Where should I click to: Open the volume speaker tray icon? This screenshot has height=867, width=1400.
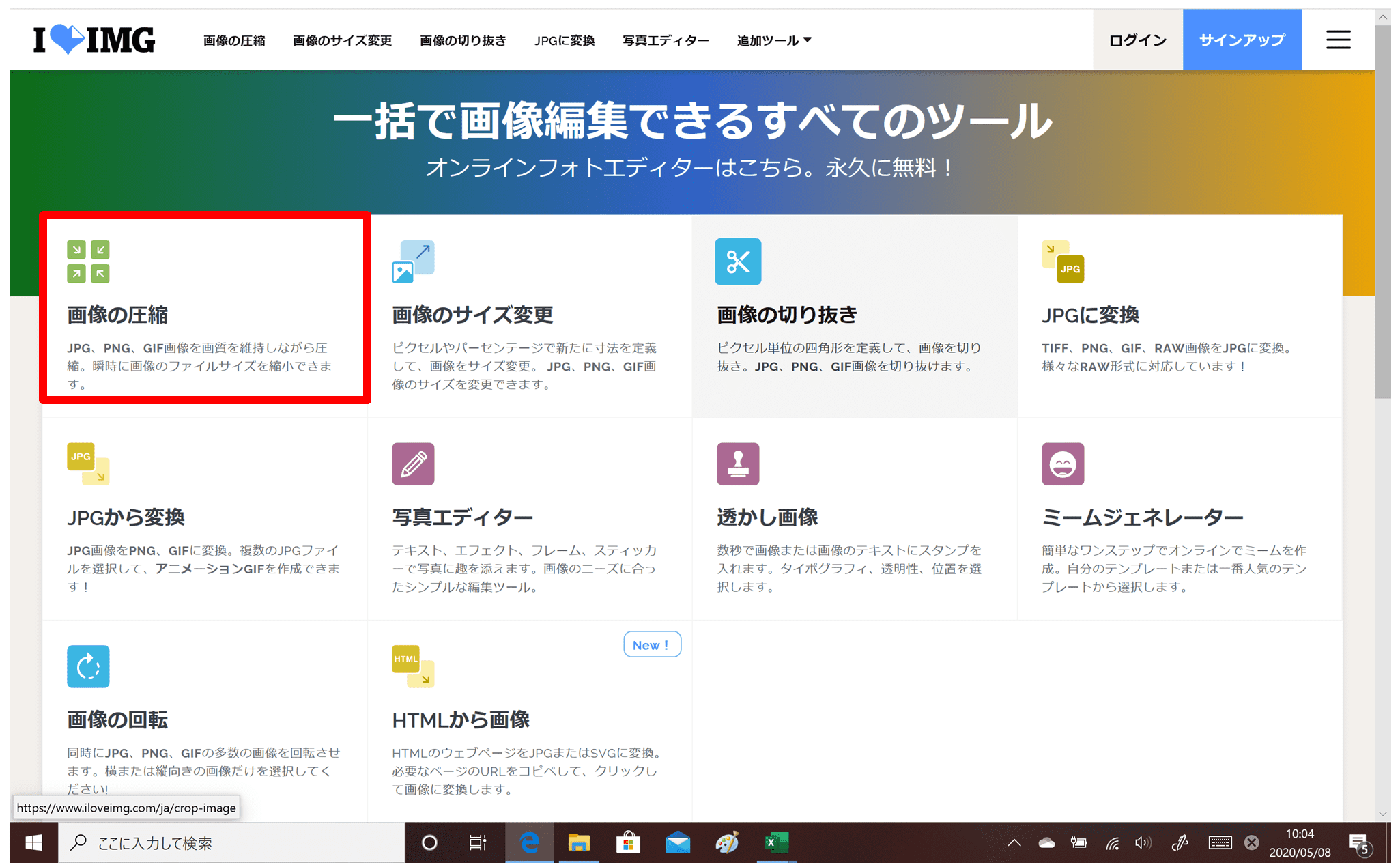click(1143, 843)
